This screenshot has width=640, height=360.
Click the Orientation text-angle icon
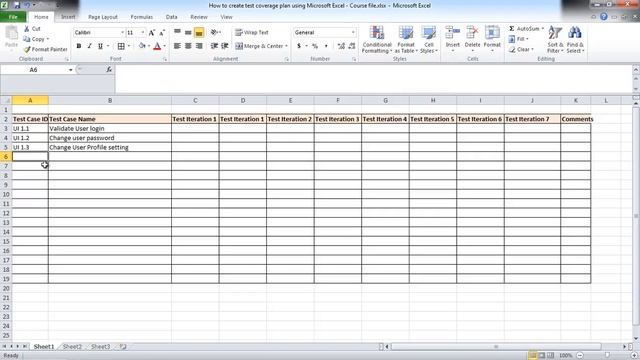click(215, 32)
